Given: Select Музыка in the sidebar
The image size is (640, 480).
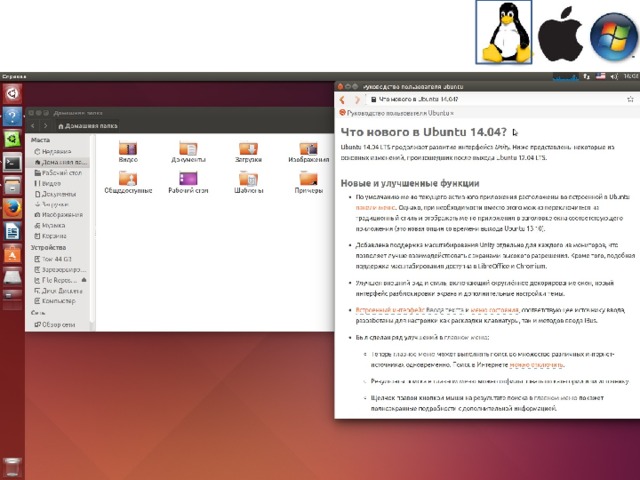Looking at the screenshot, I should tap(59, 225).
